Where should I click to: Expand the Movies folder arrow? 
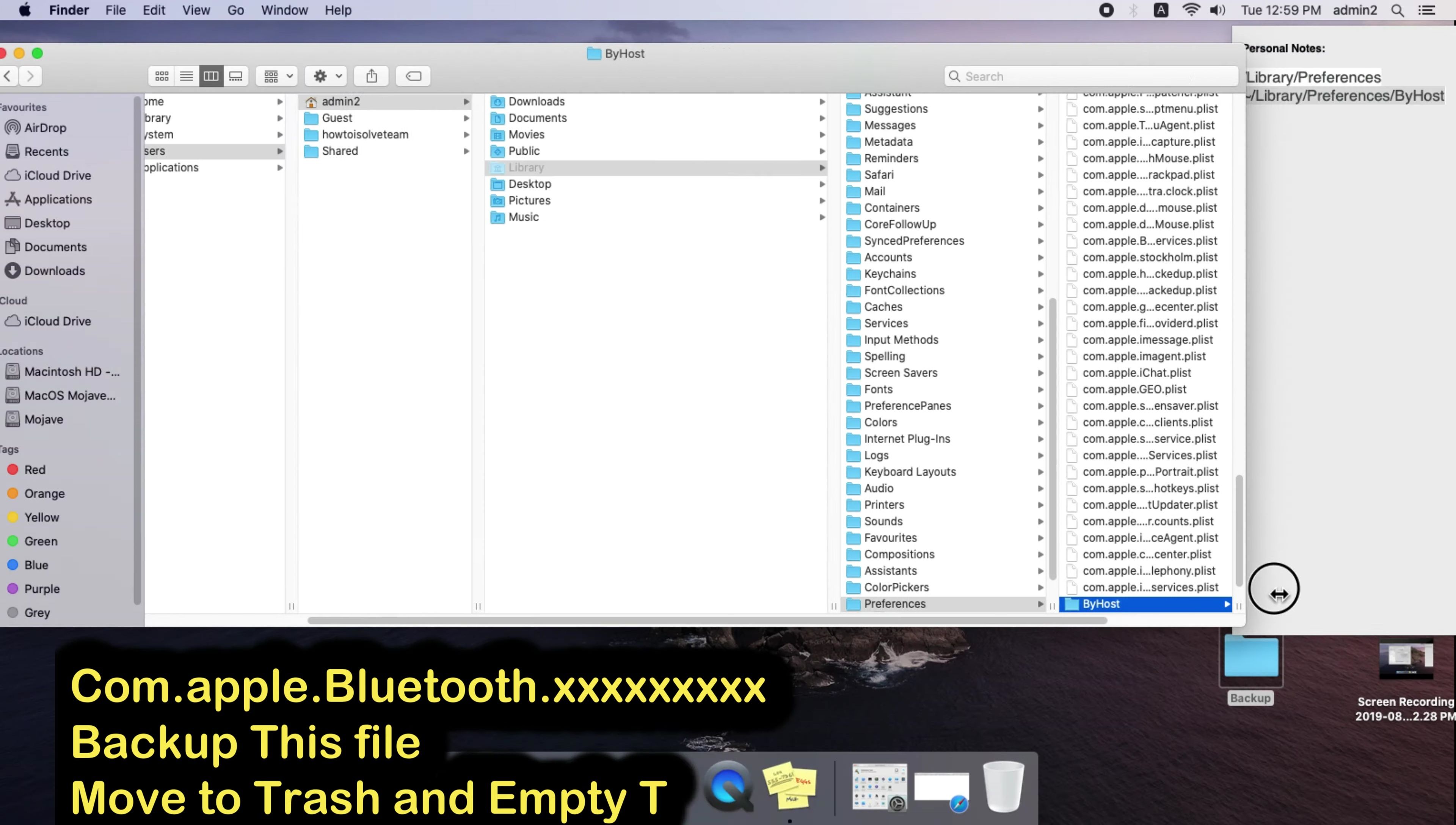(x=822, y=134)
